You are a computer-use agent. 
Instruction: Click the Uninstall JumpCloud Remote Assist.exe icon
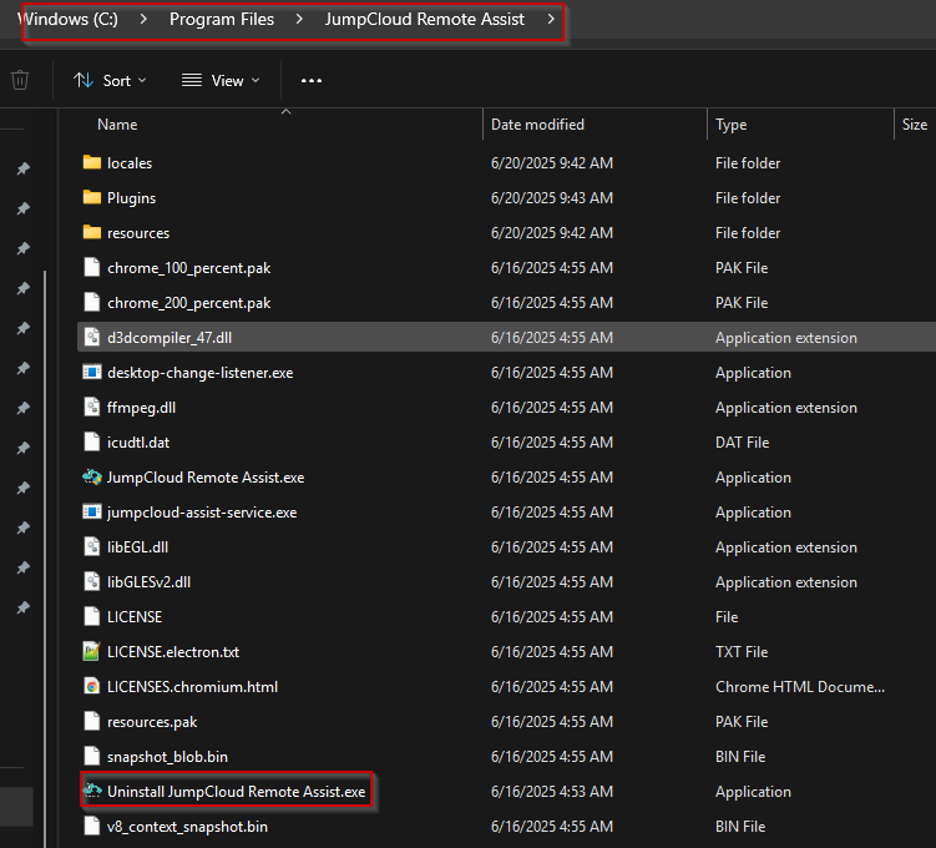click(92, 791)
